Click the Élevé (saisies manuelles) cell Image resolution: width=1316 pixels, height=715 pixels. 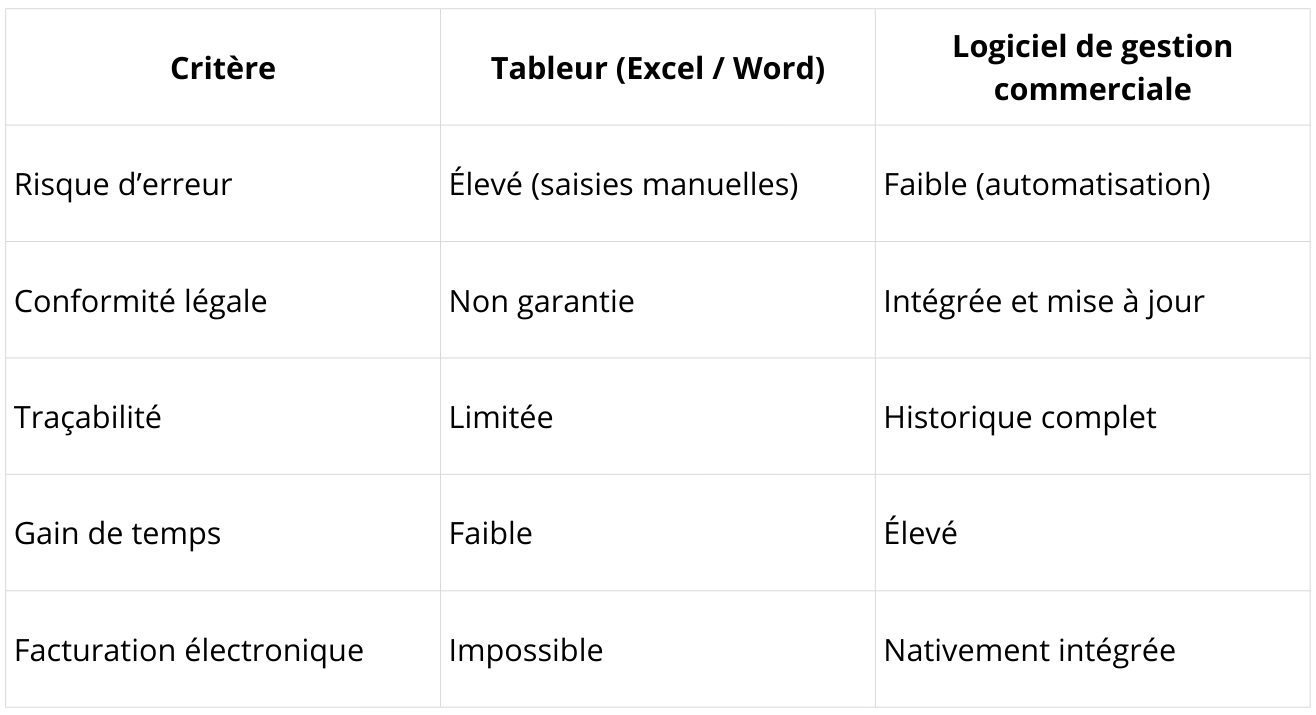(623, 185)
